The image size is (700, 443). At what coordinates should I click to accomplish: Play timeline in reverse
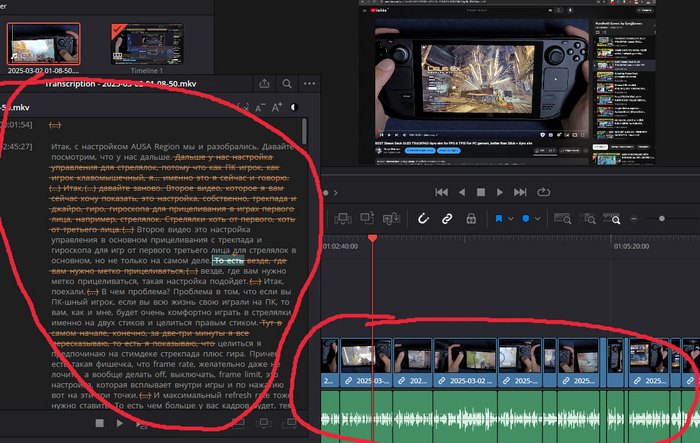pos(462,191)
